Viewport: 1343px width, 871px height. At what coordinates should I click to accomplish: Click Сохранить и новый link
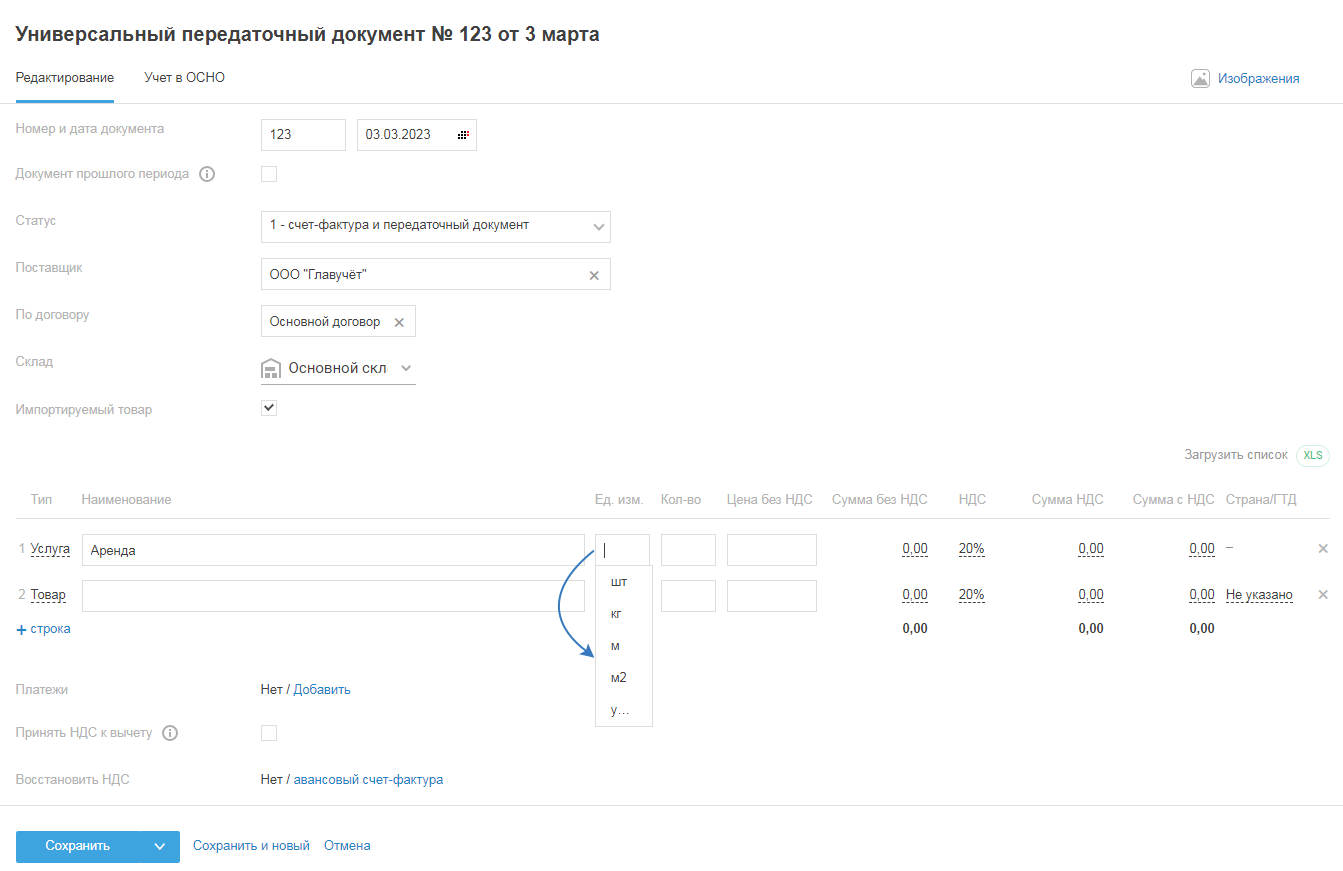click(251, 846)
